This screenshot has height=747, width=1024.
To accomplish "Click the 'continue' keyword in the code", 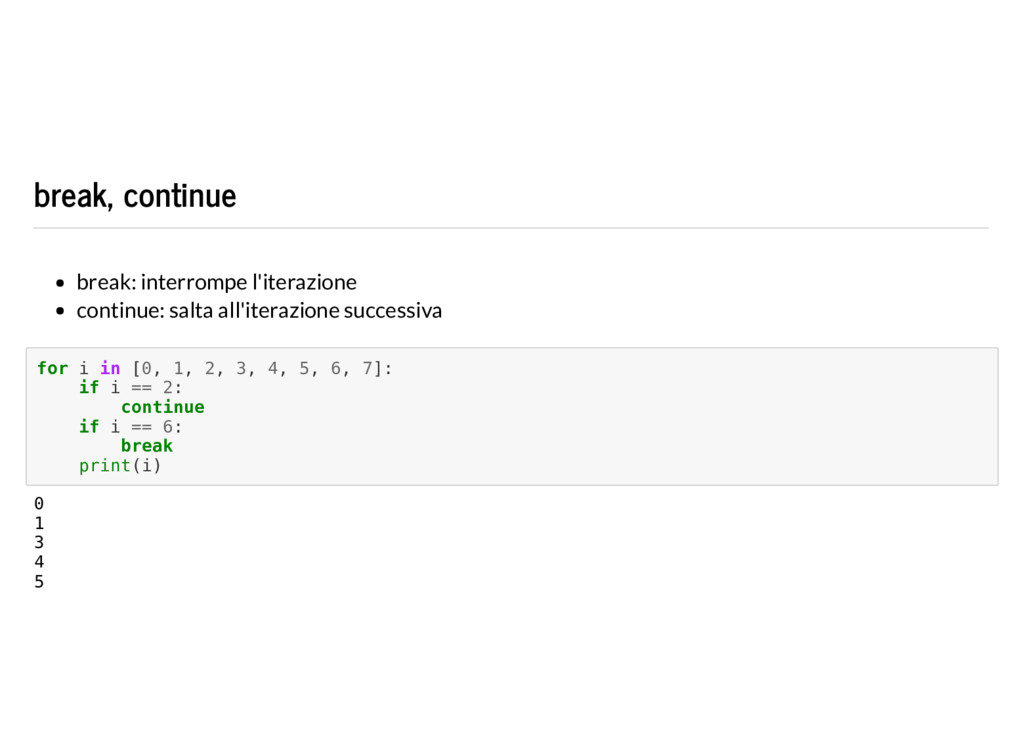I will click(x=163, y=407).
